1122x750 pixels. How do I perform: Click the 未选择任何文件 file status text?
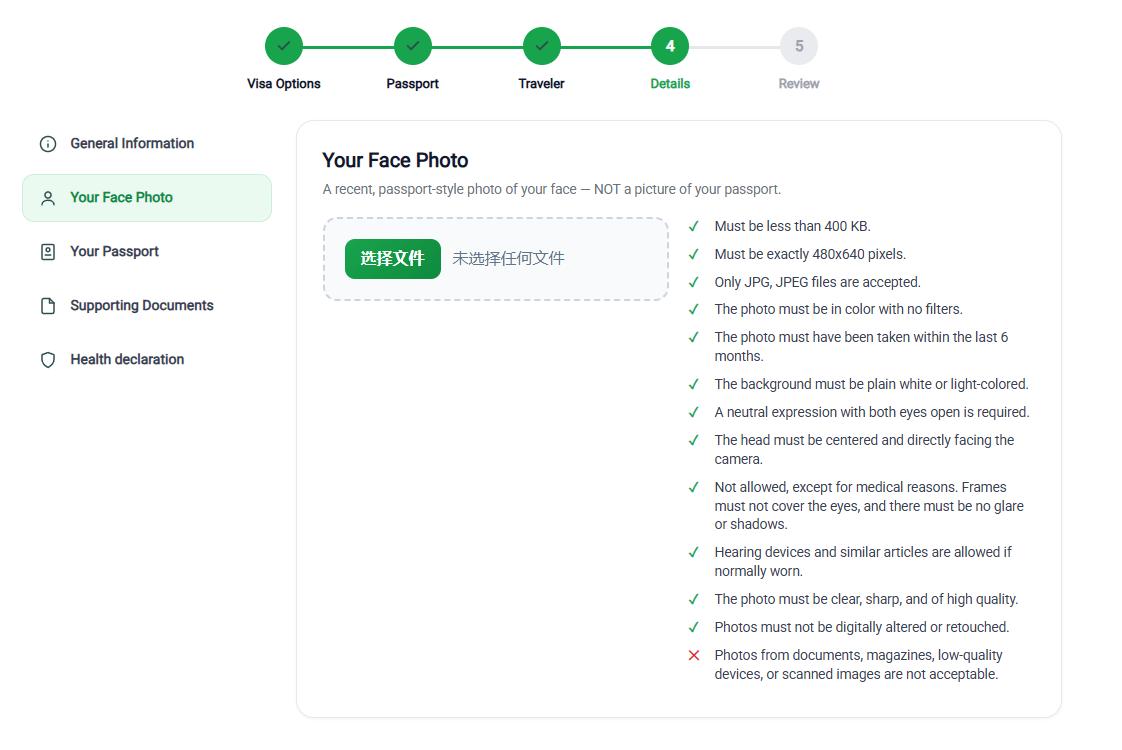pos(508,258)
